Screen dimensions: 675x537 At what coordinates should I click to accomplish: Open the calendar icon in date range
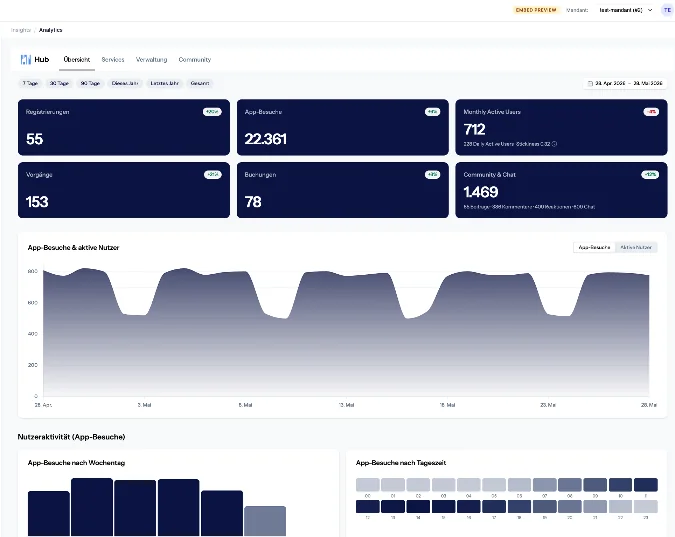coord(591,84)
